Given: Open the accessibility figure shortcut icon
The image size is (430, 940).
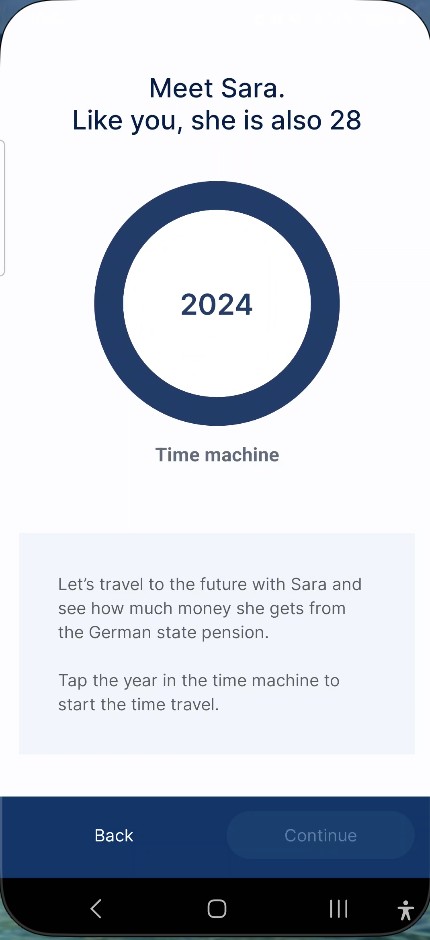Looking at the screenshot, I should [x=406, y=910].
